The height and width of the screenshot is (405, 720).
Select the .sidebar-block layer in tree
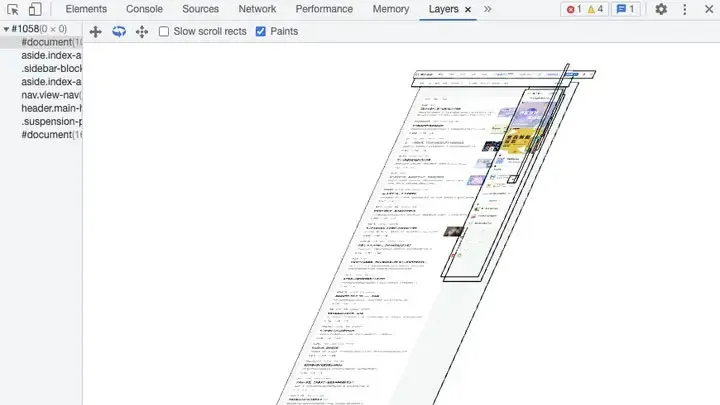point(50,69)
